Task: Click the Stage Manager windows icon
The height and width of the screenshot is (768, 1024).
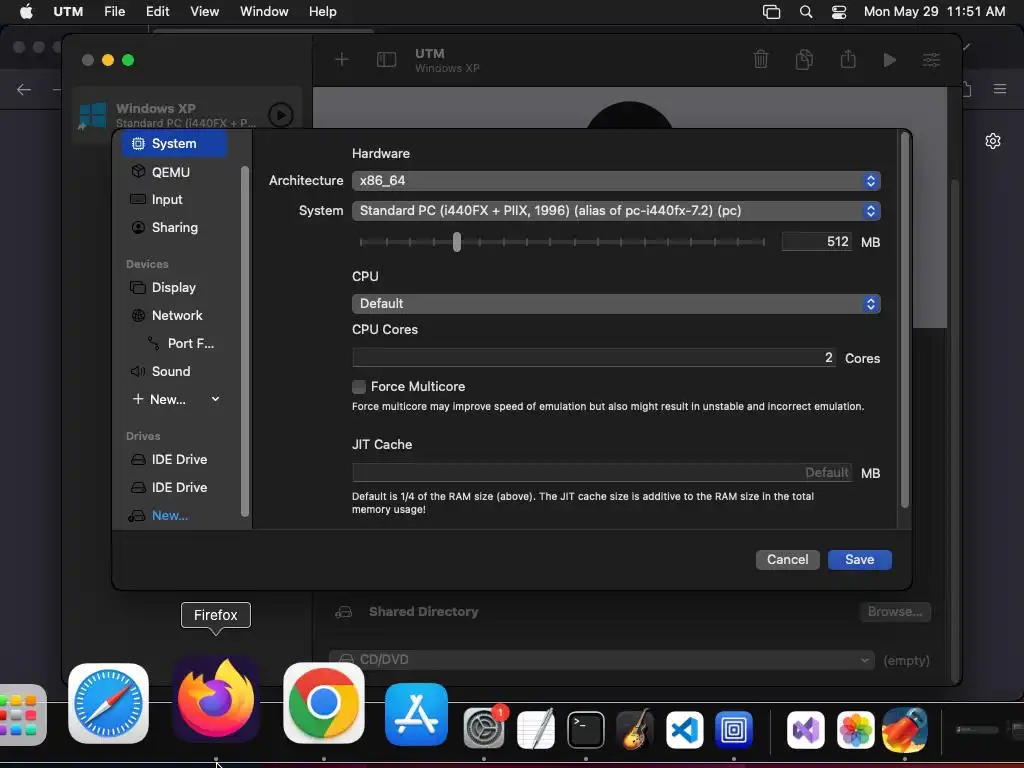Action: pyautogui.click(x=771, y=12)
